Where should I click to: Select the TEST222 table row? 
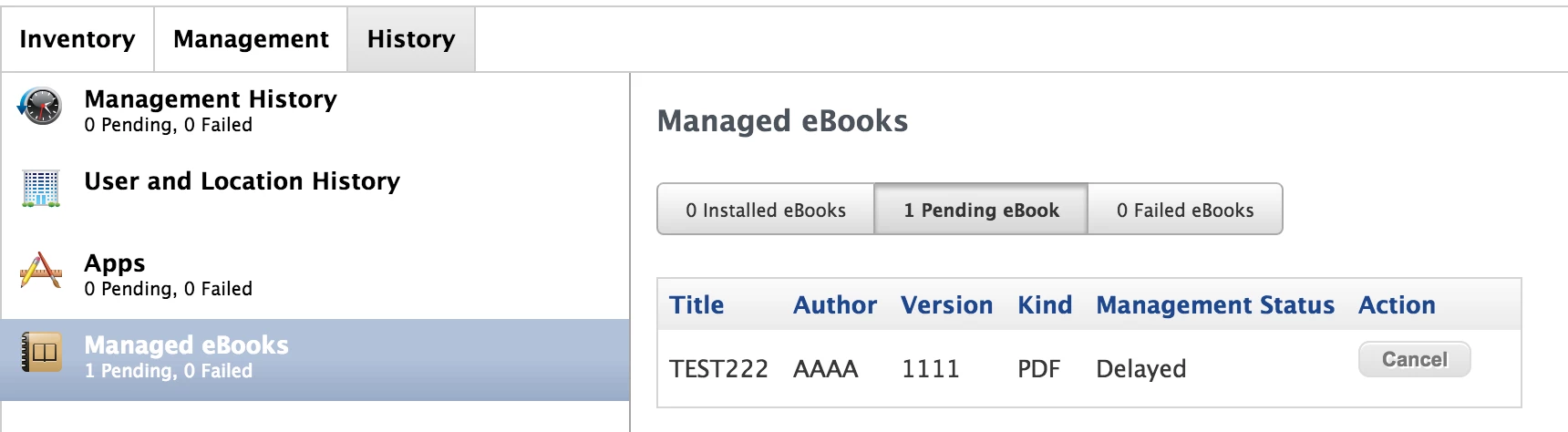[x=1089, y=368]
